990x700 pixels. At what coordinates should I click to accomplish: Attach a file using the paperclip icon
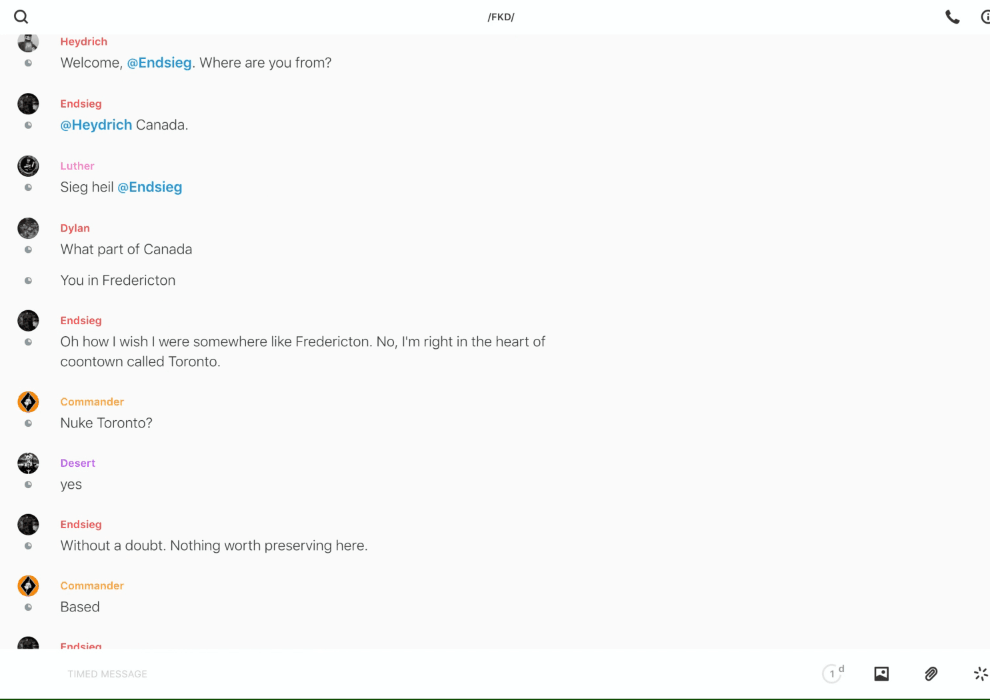tap(931, 674)
